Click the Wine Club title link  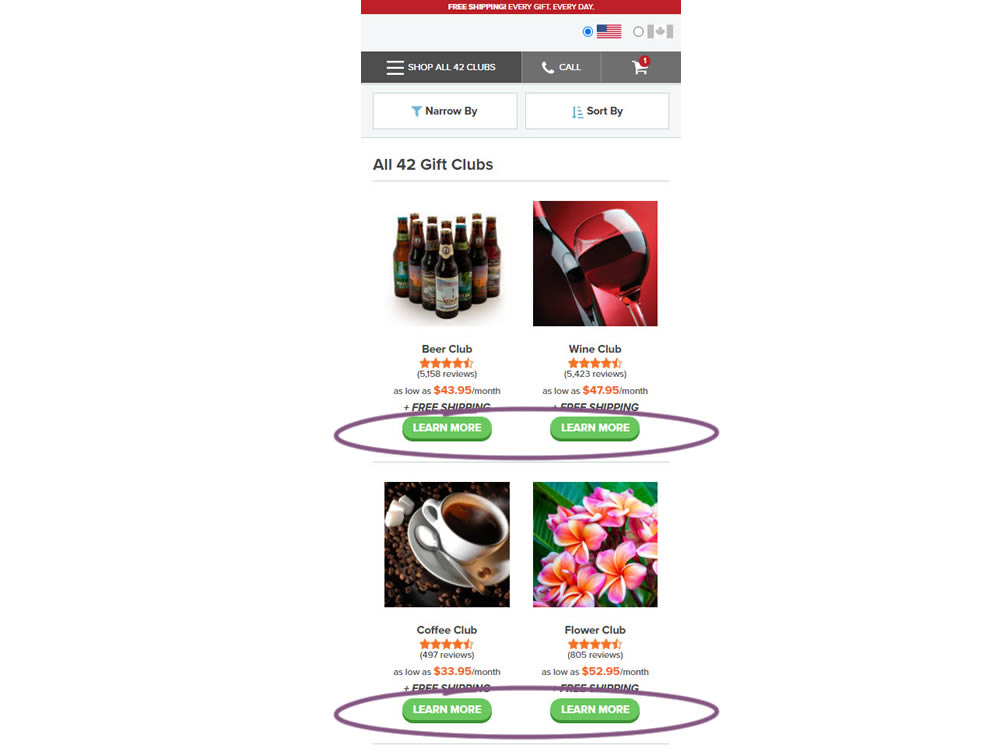tap(594, 349)
